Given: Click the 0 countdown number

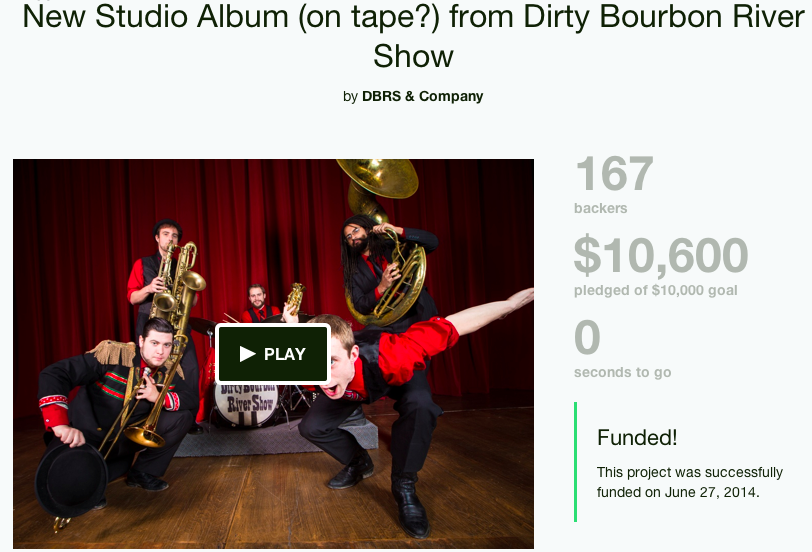Looking at the screenshot, I should [x=587, y=337].
